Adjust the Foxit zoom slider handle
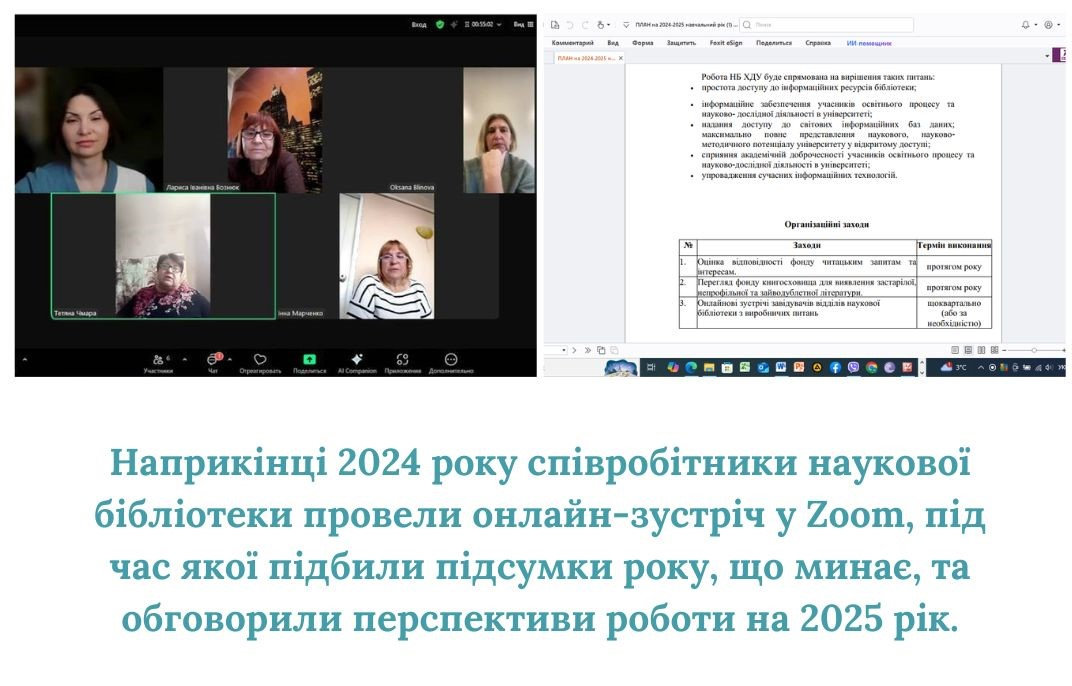Image resolution: width=1072 pixels, height=686 pixels. pos(1034,350)
